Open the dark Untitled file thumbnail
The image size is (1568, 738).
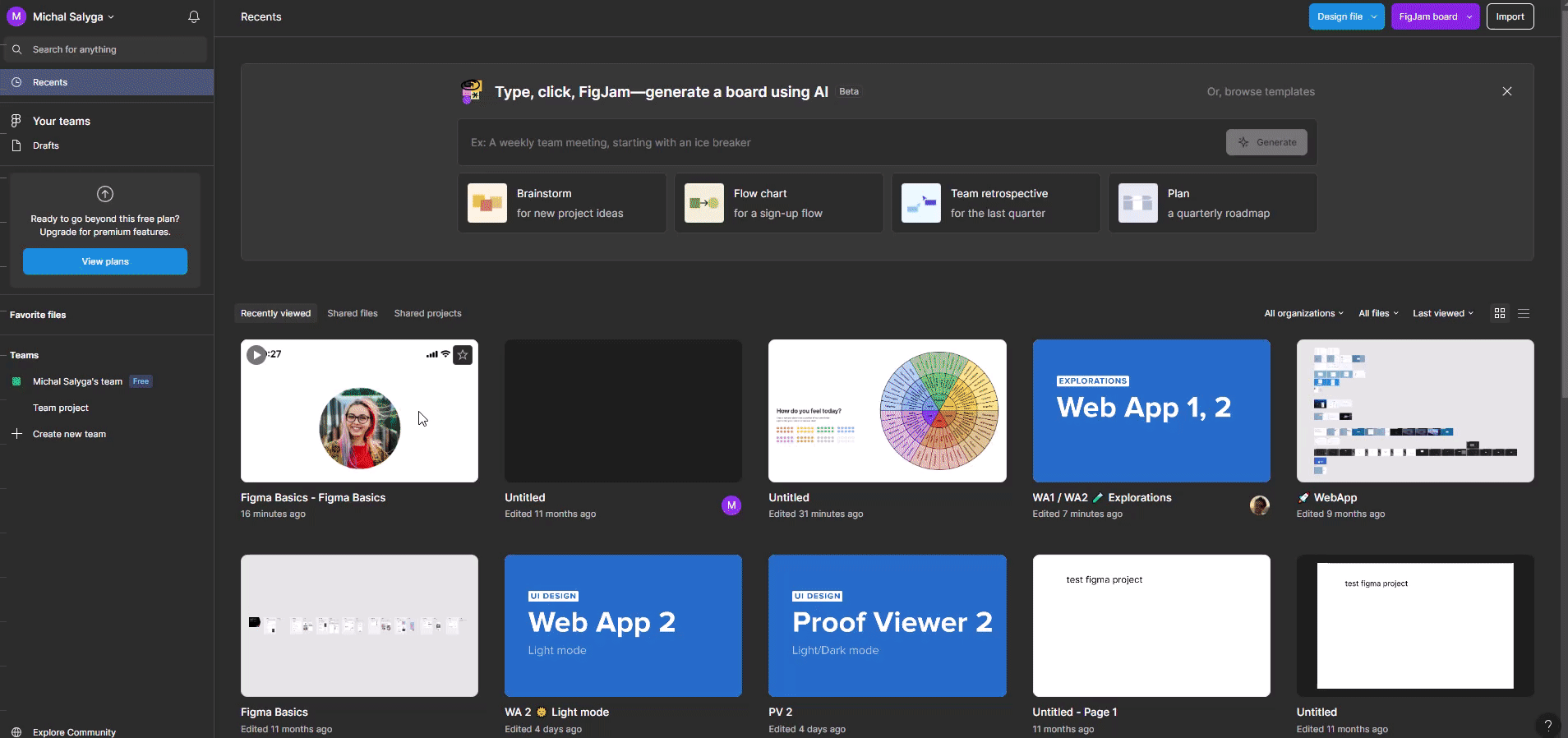(623, 411)
